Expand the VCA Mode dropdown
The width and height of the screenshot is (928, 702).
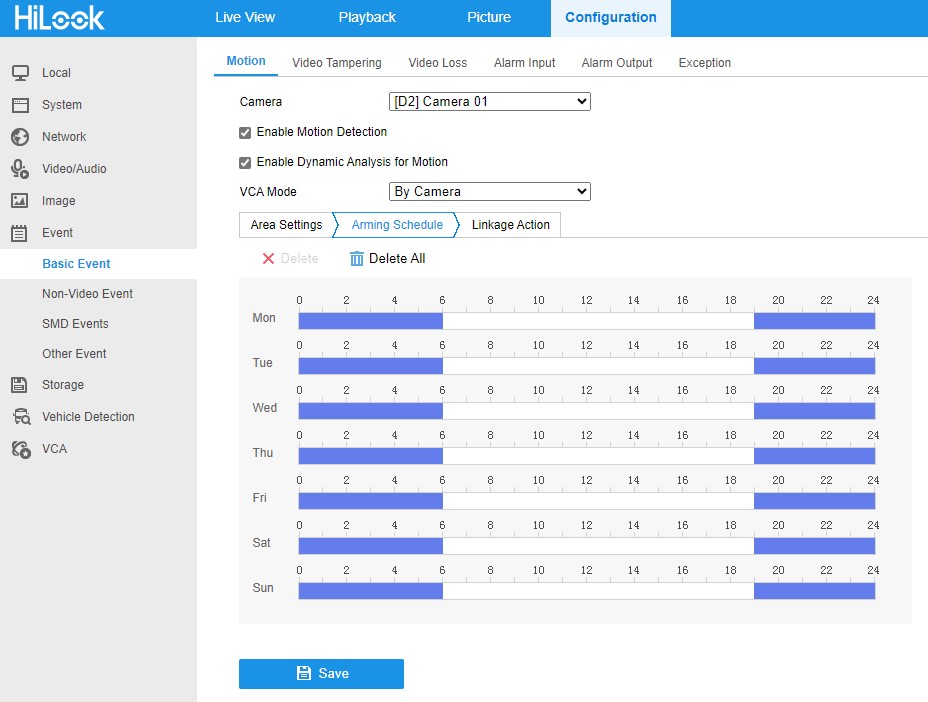coord(489,192)
